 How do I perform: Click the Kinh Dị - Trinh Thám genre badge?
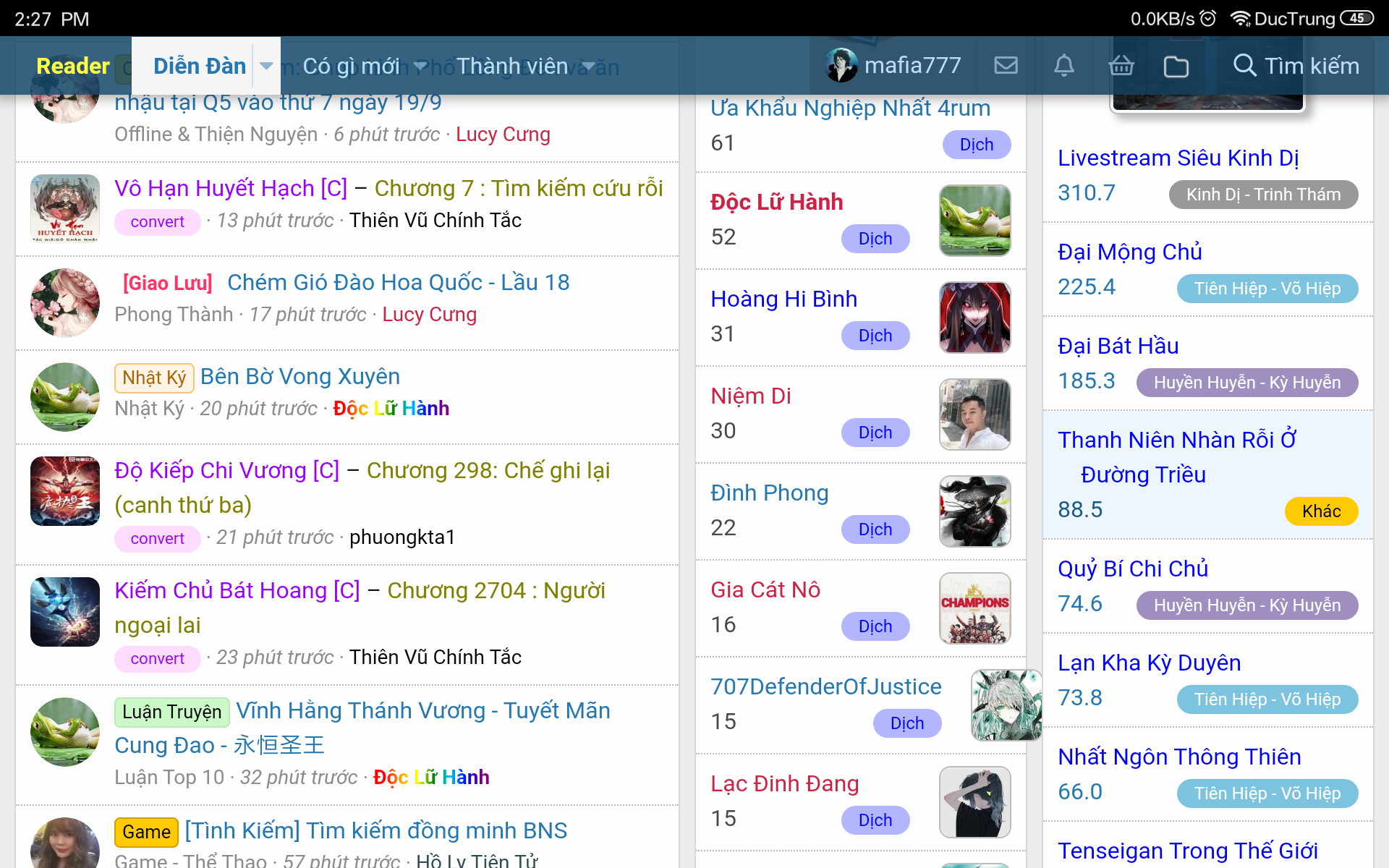point(1263,194)
